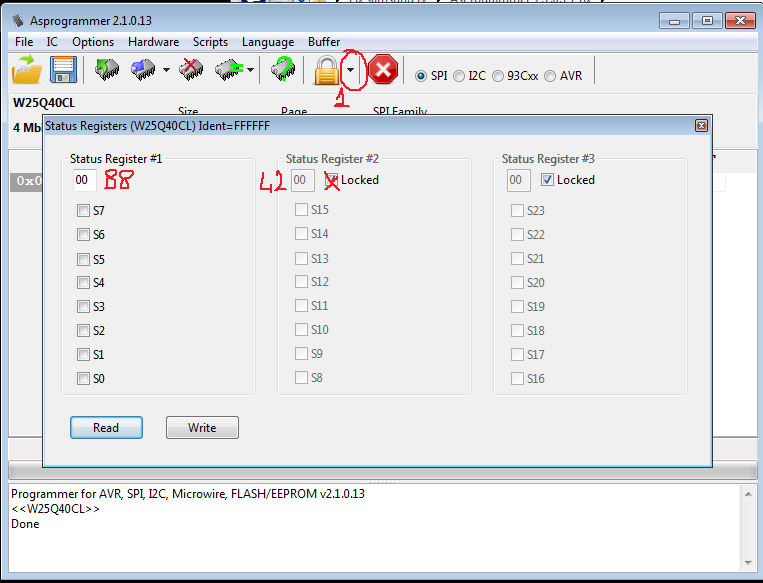The width and height of the screenshot is (763, 583).
Task: Check the S23 bit checkbox
Action: (517, 211)
